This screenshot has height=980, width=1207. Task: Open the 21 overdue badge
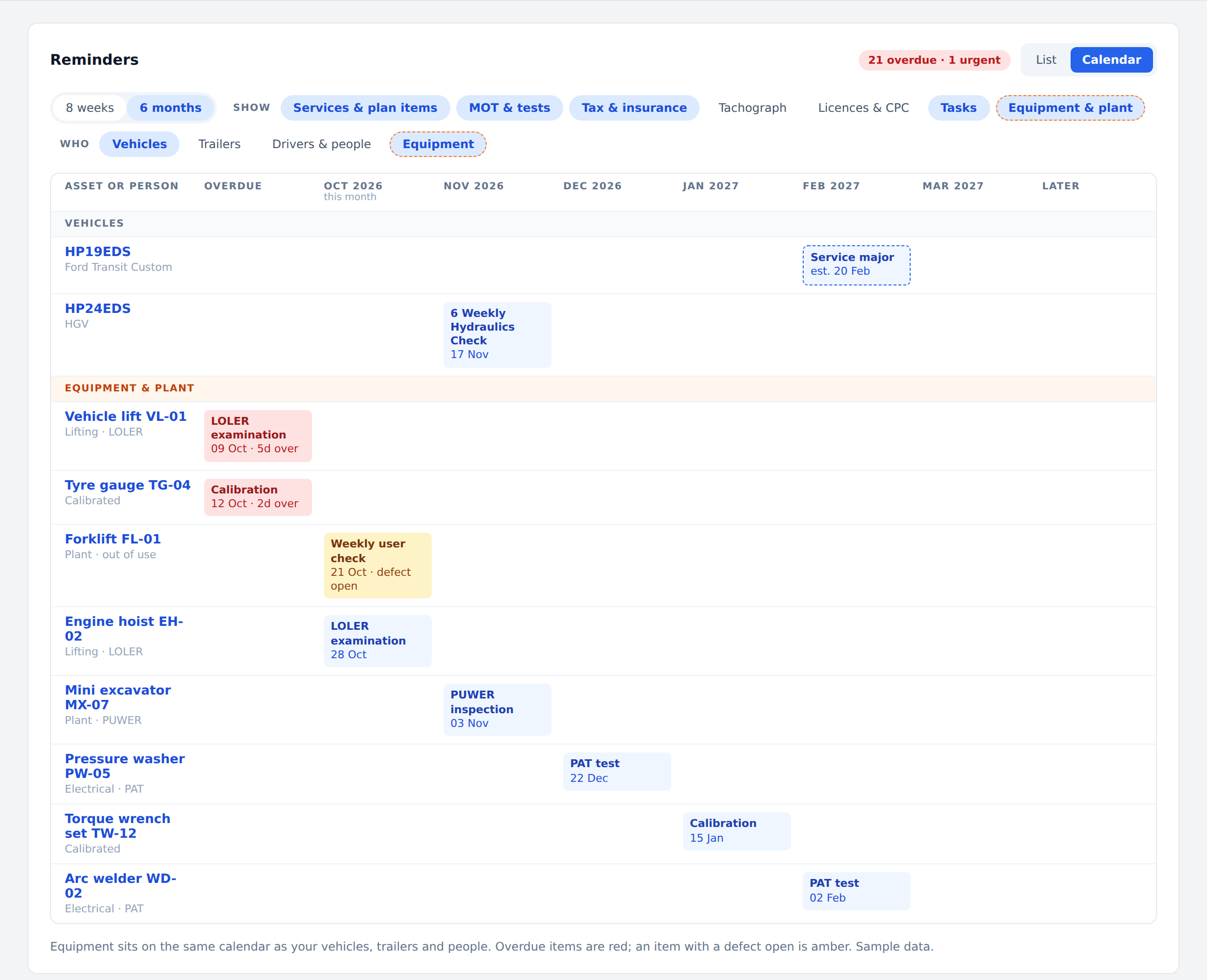pyautogui.click(x=934, y=60)
